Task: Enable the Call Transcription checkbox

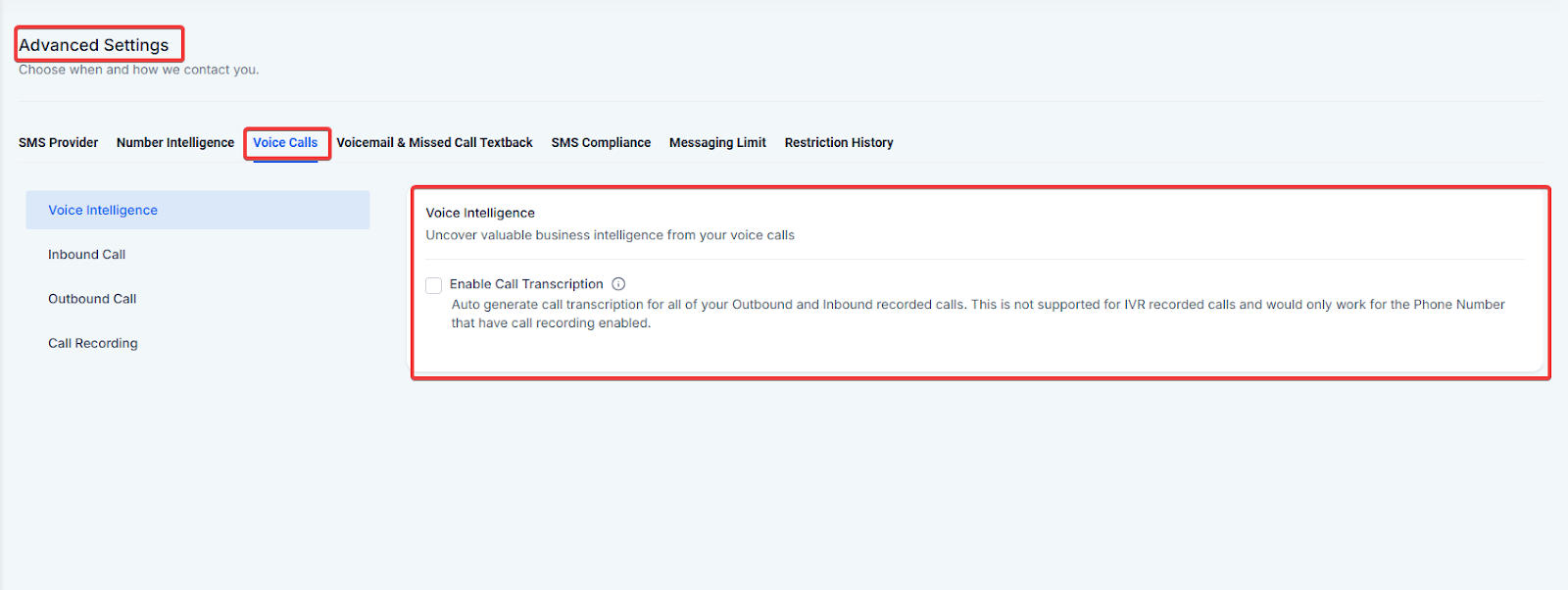Action: coord(434,285)
